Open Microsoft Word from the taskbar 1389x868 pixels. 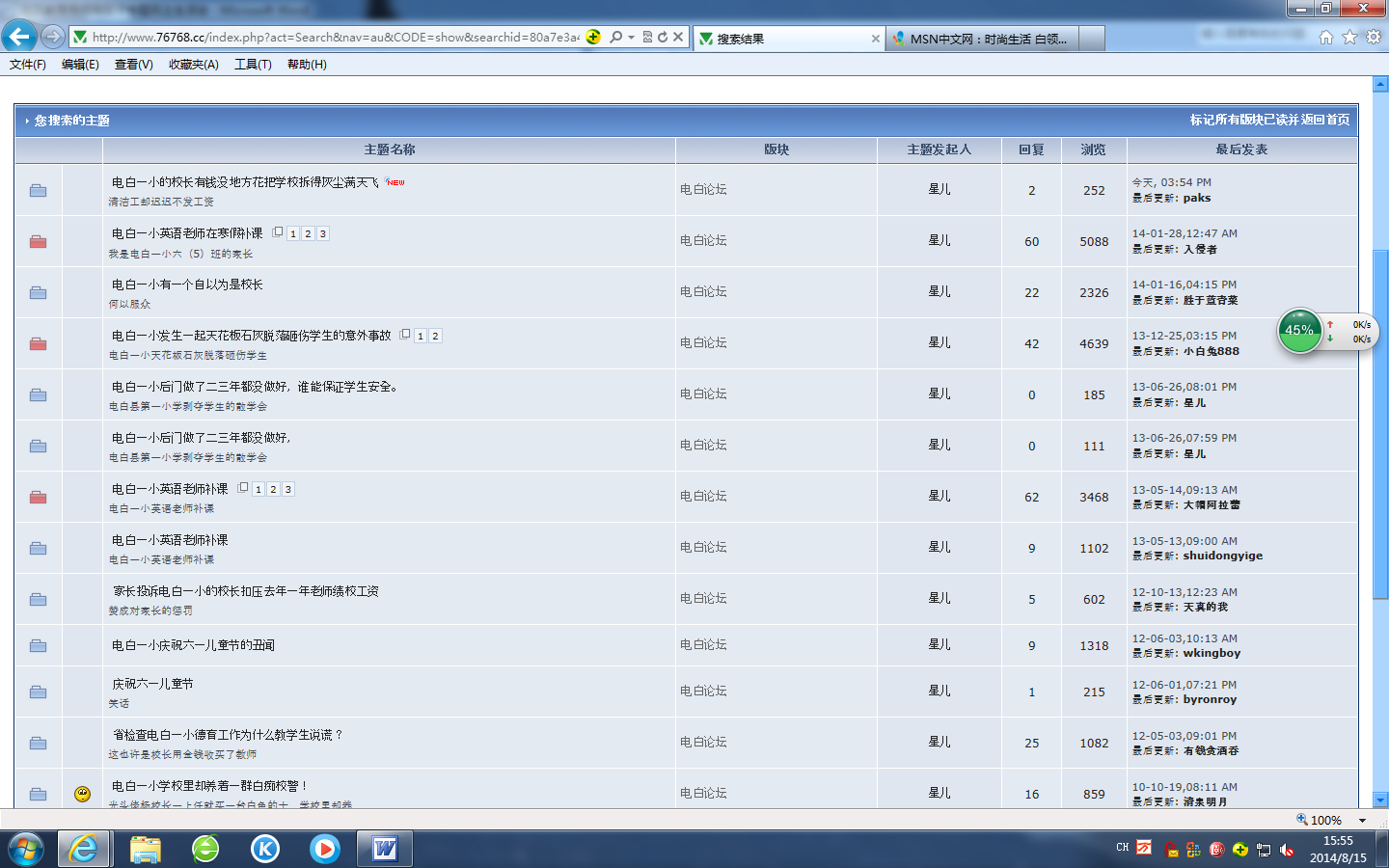(385, 849)
